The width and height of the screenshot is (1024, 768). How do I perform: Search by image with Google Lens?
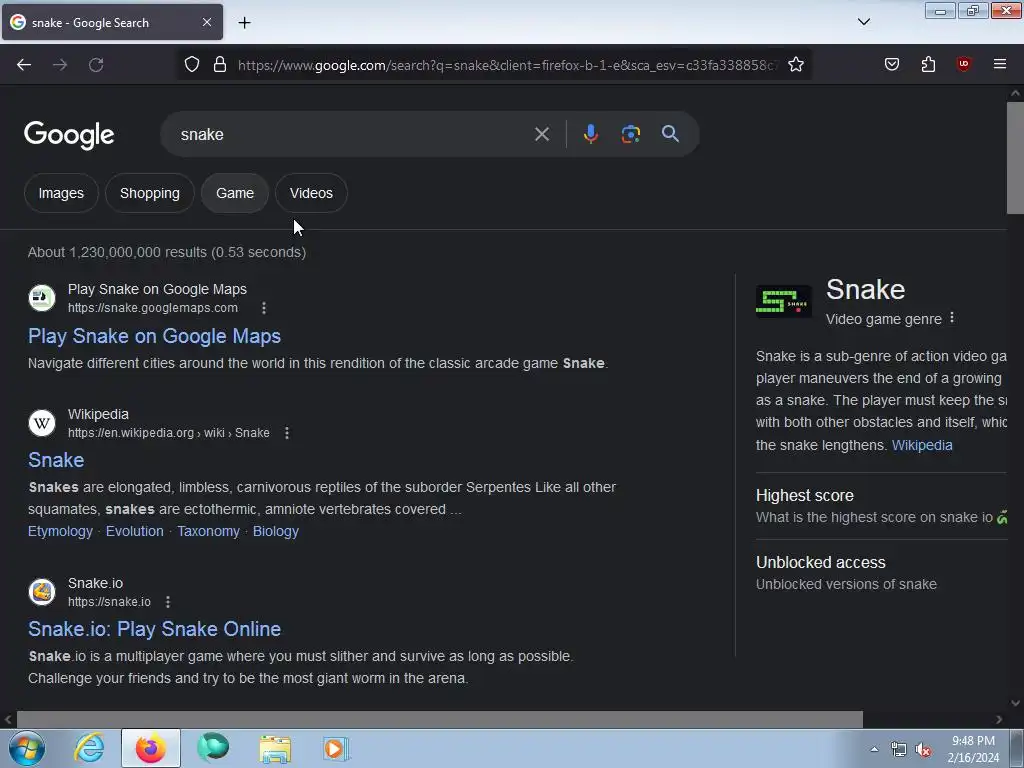coord(630,134)
